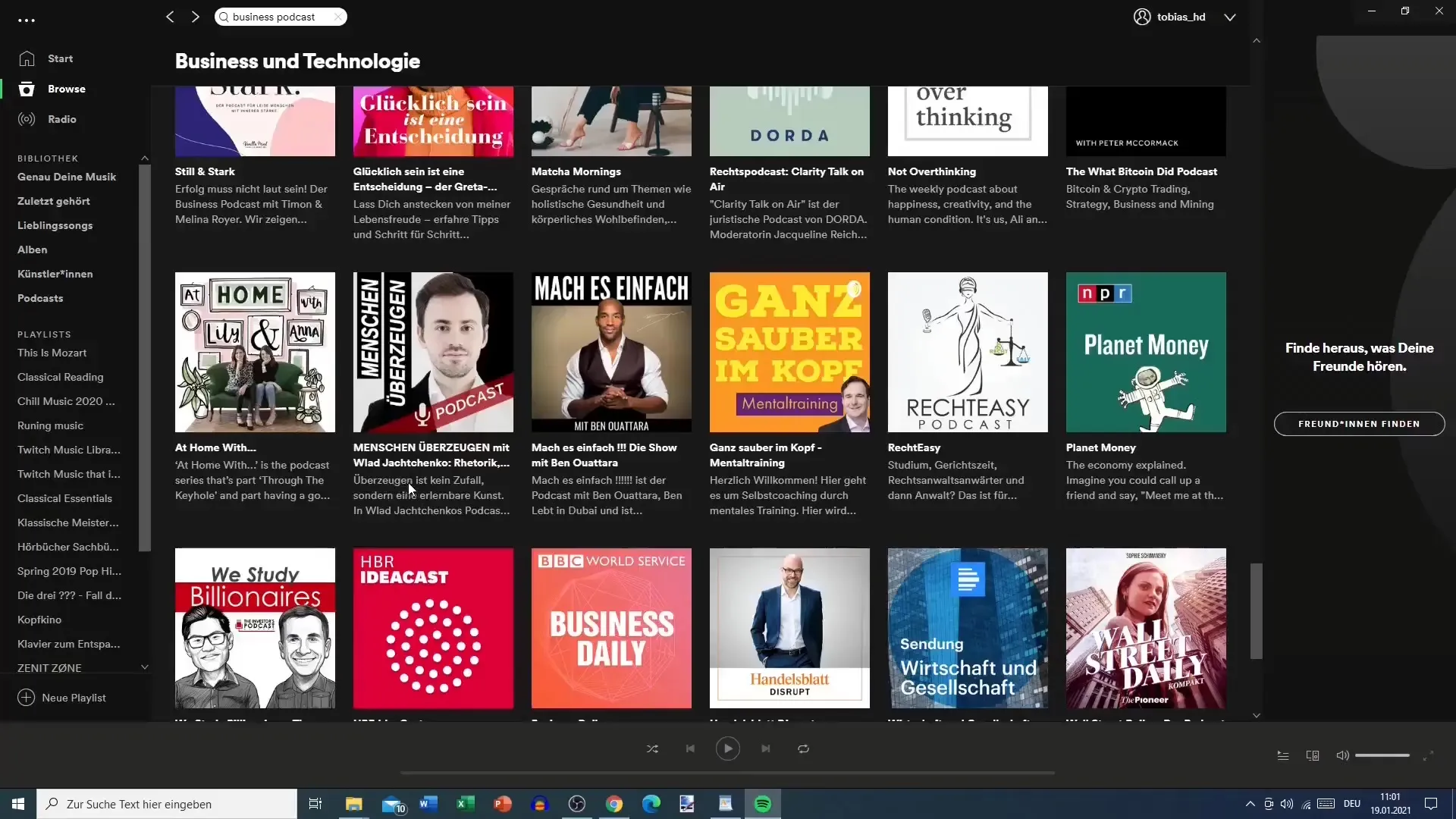The width and height of the screenshot is (1456, 819).
Task: Click the repeat toggle icon
Action: tap(804, 748)
